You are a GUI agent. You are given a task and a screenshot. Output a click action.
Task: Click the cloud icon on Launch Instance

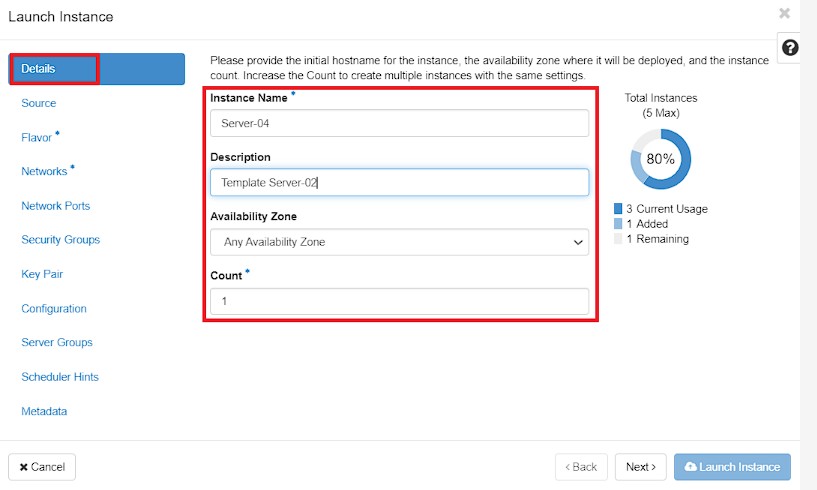pyautogui.click(x=690, y=467)
